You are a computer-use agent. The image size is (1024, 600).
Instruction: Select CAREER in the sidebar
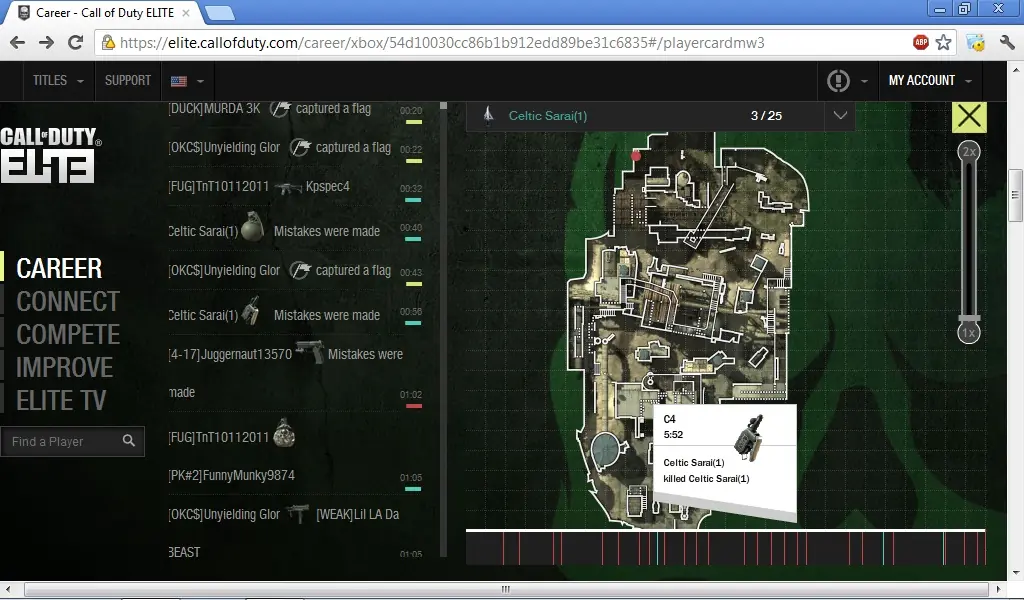pos(59,268)
